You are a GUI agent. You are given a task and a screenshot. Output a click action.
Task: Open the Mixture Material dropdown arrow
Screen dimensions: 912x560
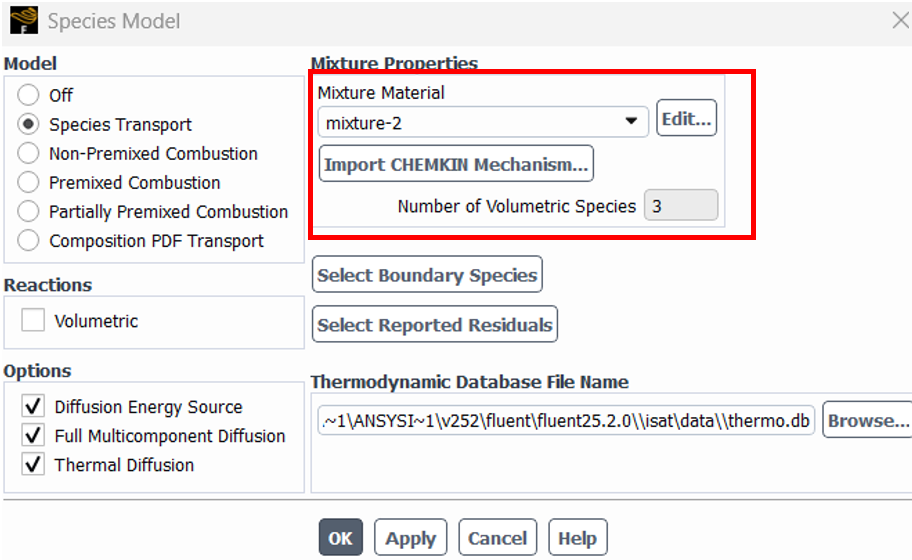pos(631,122)
